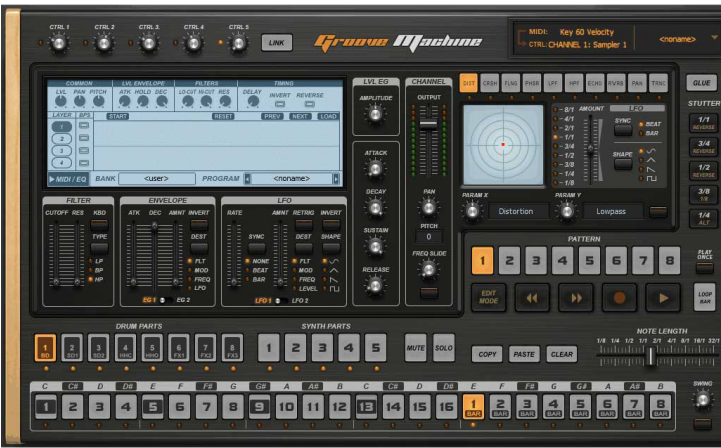721x448 pixels.
Task: Enable the HPF effect button
Action: click(574, 83)
